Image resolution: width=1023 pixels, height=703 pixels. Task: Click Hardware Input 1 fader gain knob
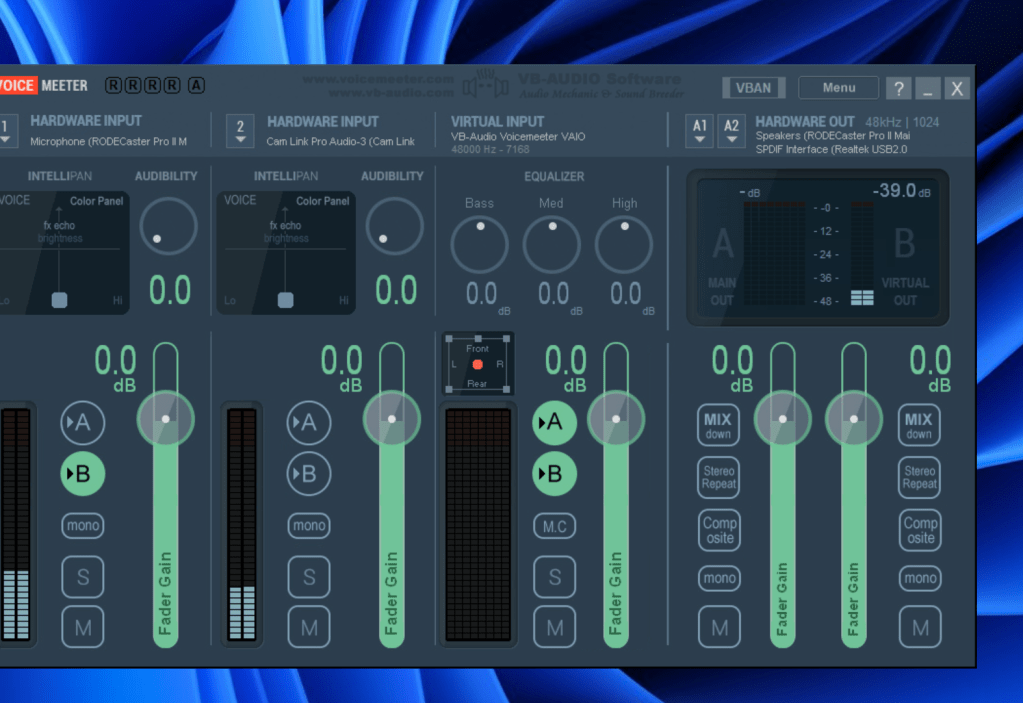(166, 419)
